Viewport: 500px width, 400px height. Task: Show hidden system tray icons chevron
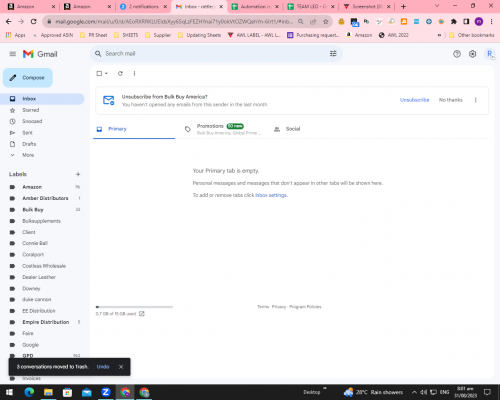pyautogui.click(x=414, y=392)
